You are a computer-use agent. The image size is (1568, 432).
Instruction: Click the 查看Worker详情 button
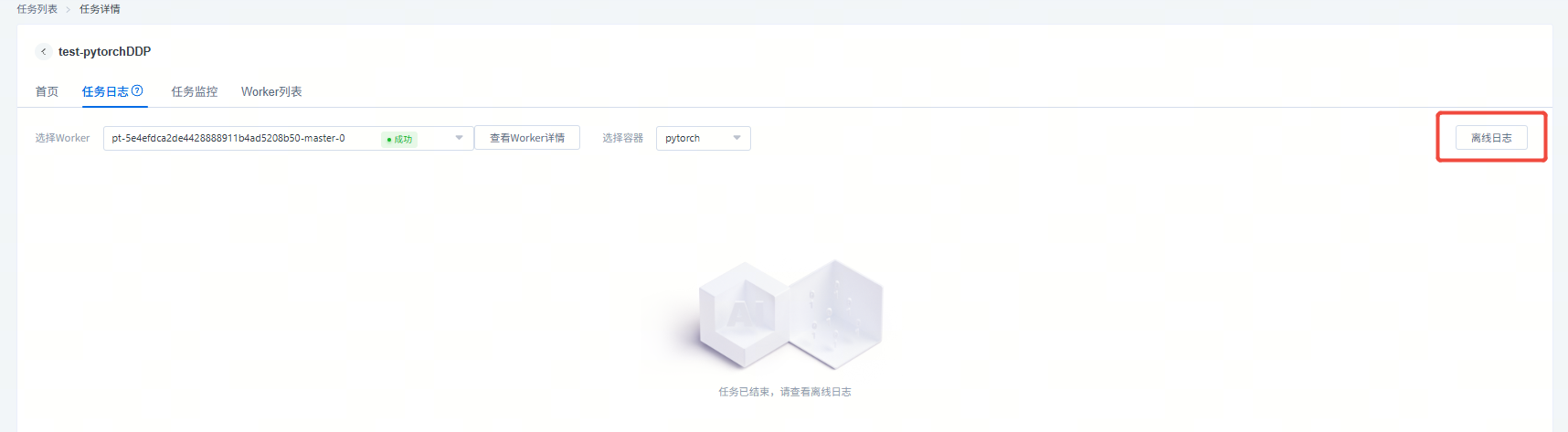(x=527, y=138)
